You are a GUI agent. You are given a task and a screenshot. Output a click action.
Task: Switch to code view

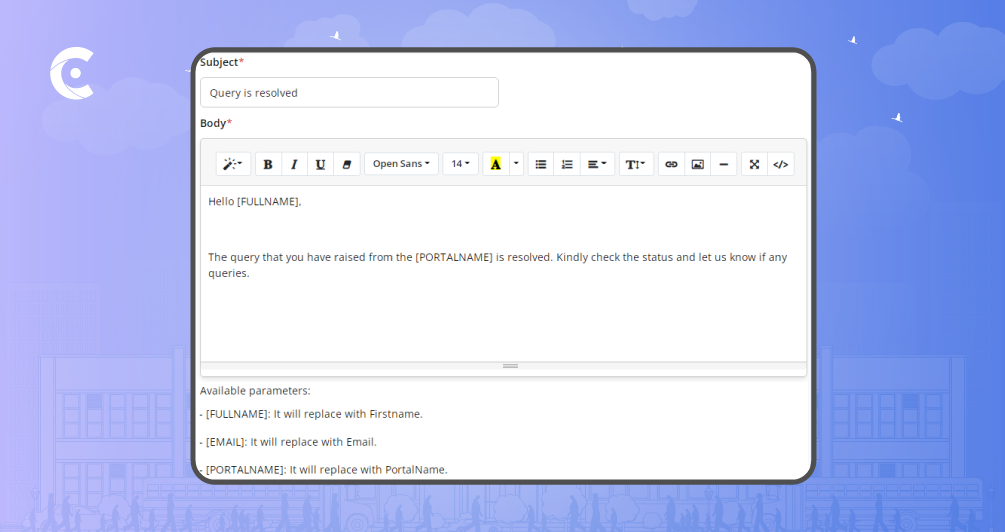(781, 164)
